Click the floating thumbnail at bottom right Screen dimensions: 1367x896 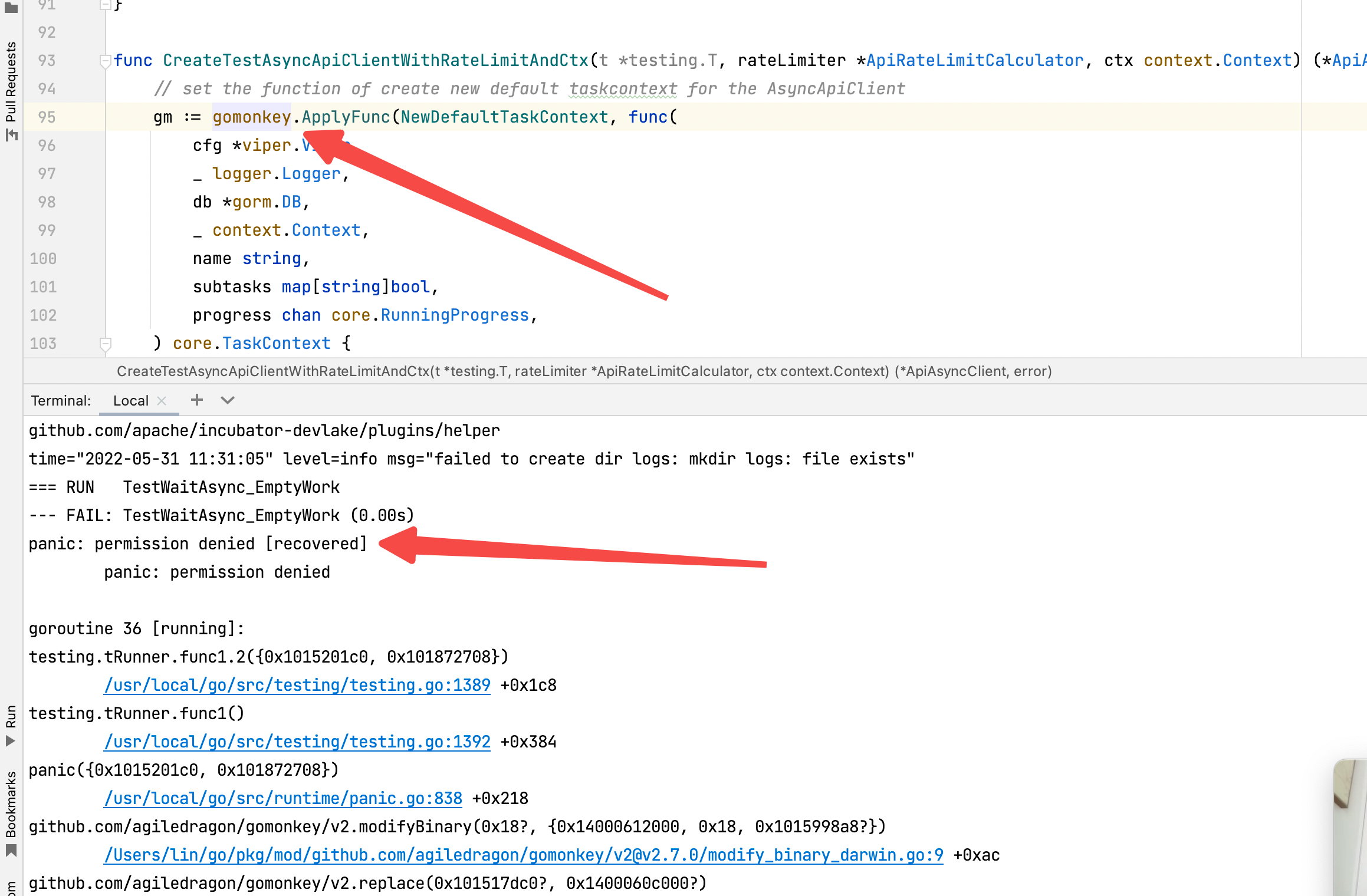tap(1350, 825)
